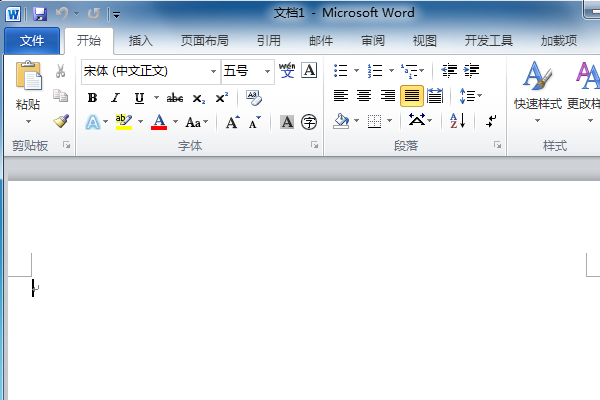Expand the 粘贴 options arrow

[x=28, y=122]
